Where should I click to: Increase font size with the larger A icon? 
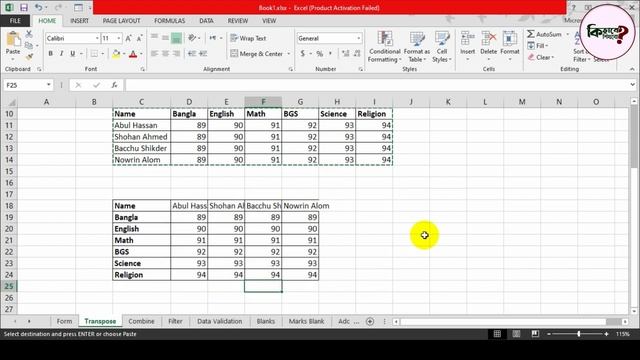point(129,38)
